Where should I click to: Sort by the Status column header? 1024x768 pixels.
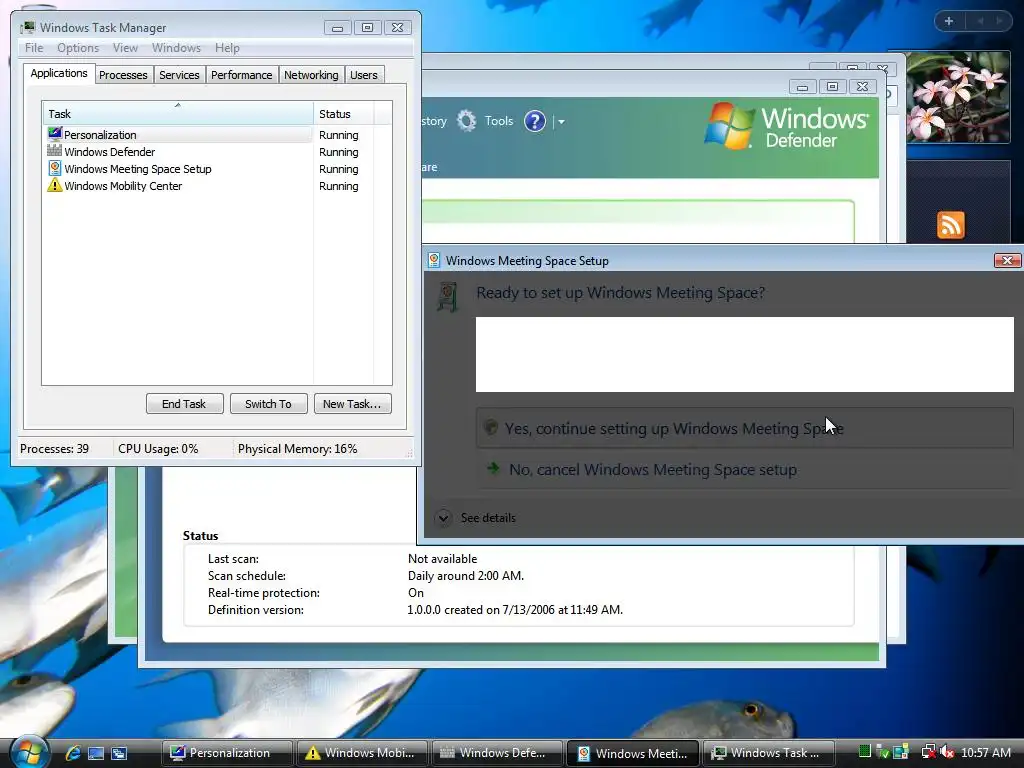(x=344, y=114)
